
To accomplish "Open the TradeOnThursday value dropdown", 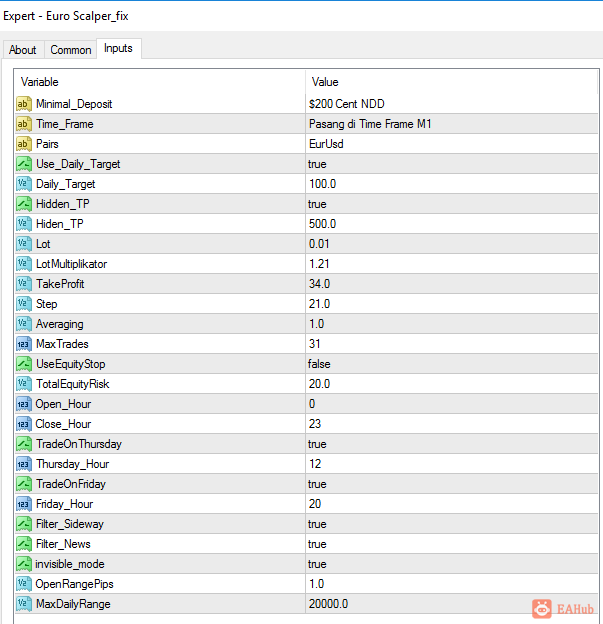I will 452,444.
